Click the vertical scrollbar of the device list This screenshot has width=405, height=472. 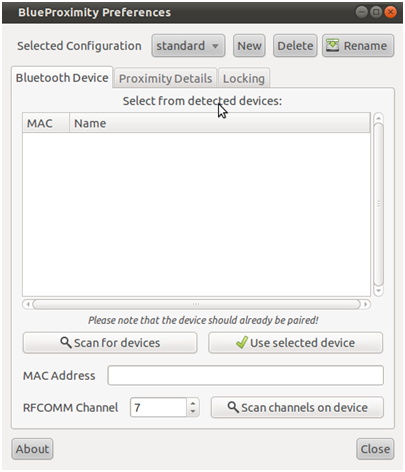378,204
